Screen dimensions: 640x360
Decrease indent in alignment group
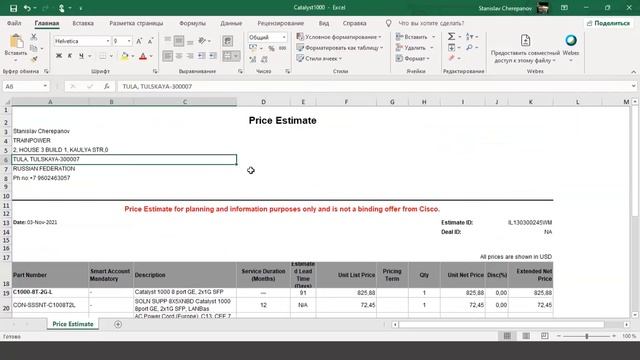click(202, 56)
